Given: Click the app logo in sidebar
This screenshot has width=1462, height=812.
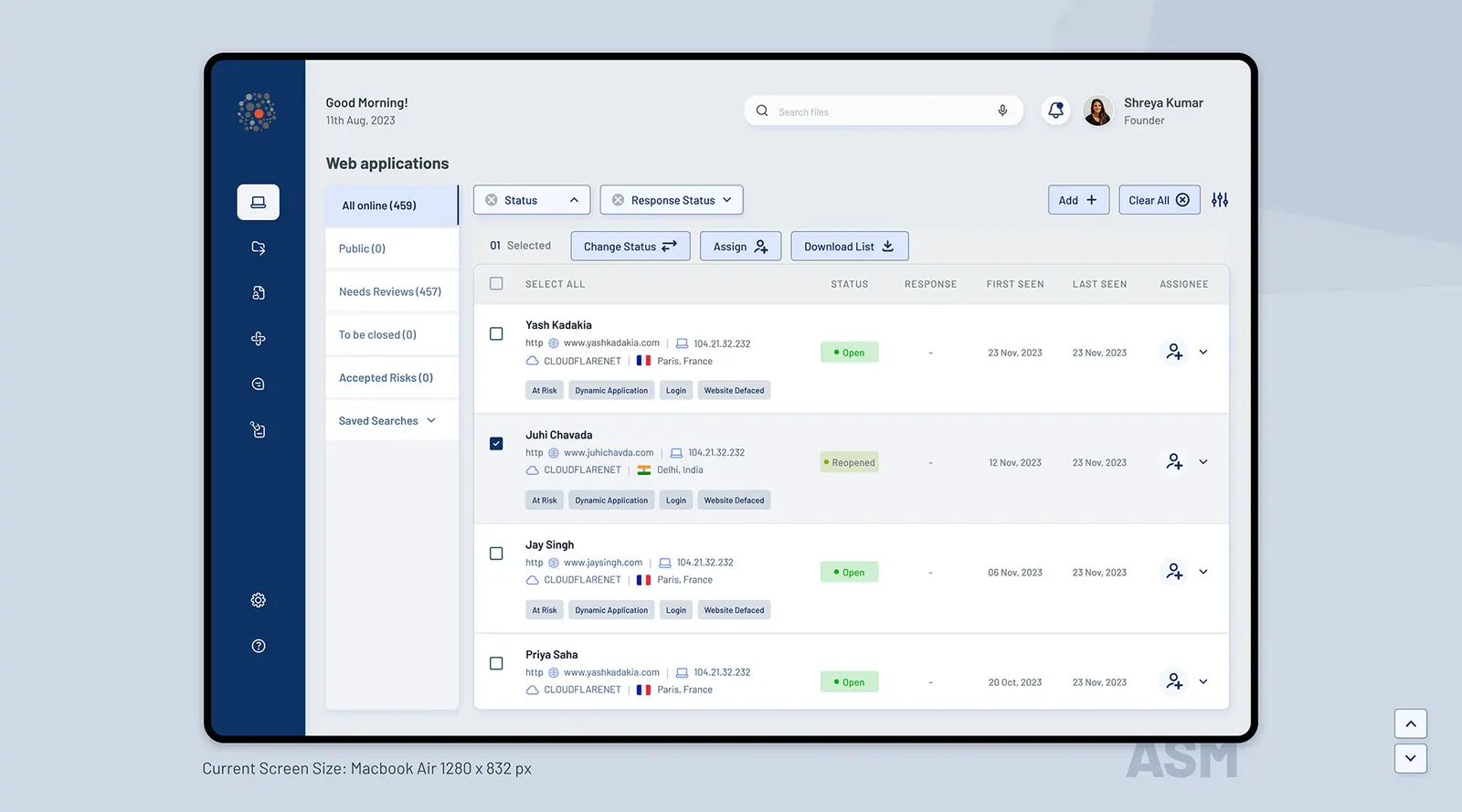Looking at the screenshot, I should click(257, 112).
